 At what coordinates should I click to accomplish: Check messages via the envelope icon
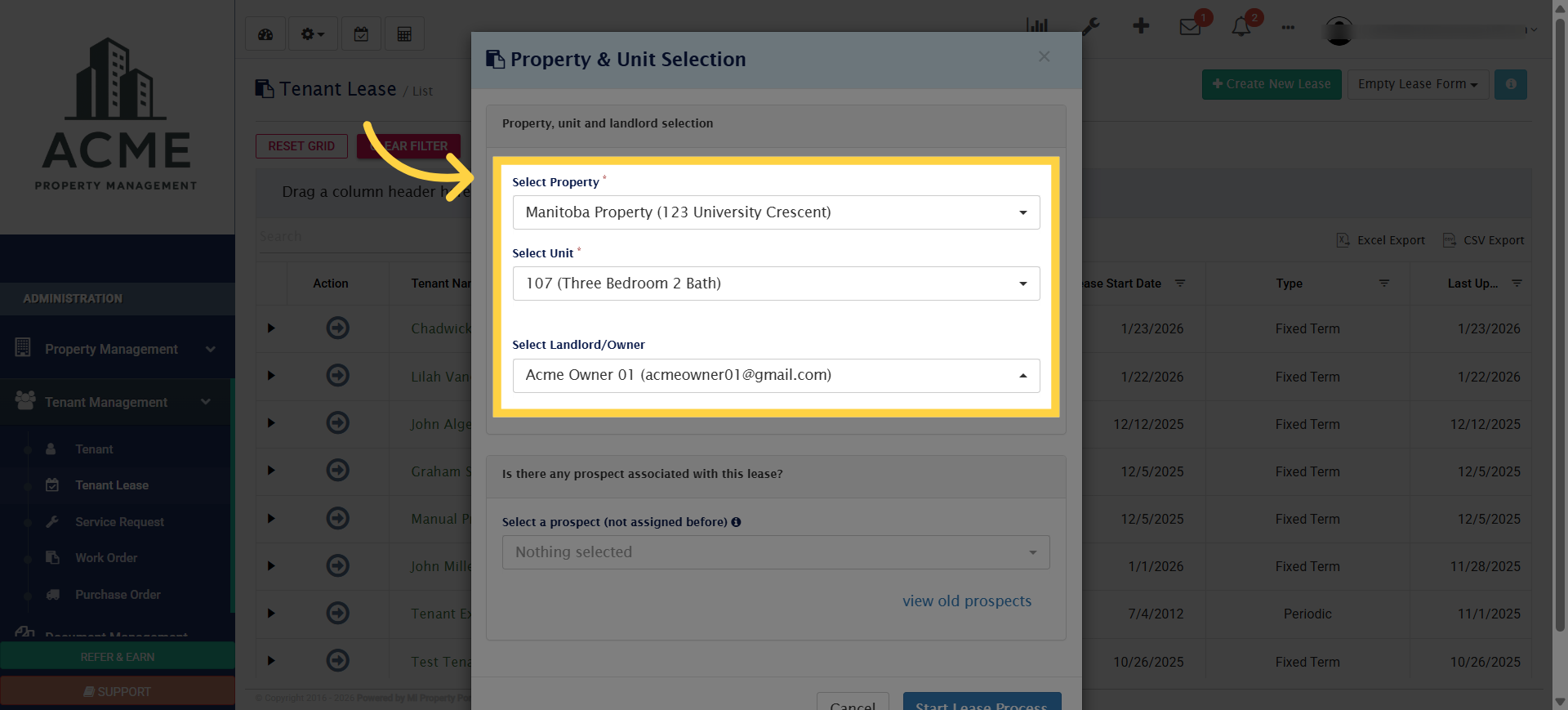tap(1191, 27)
